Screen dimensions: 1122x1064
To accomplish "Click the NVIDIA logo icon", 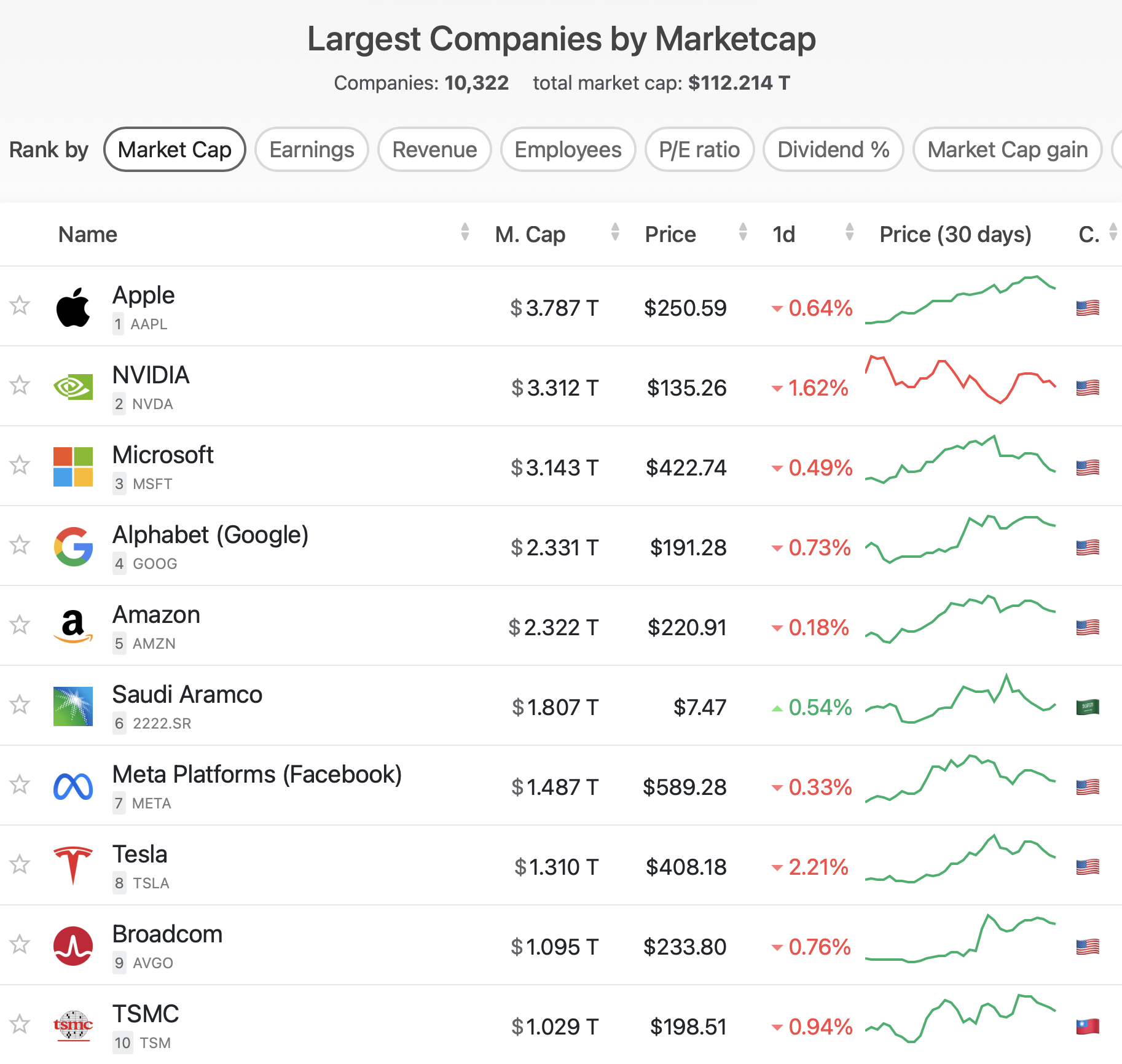I will click(x=73, y=387).
